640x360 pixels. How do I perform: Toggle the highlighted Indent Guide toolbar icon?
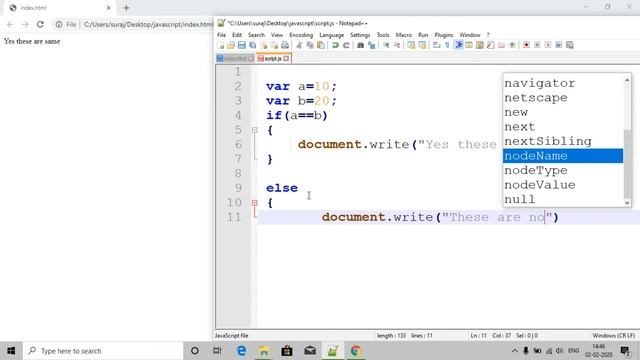pyautogui.click(x=458, y=45)
